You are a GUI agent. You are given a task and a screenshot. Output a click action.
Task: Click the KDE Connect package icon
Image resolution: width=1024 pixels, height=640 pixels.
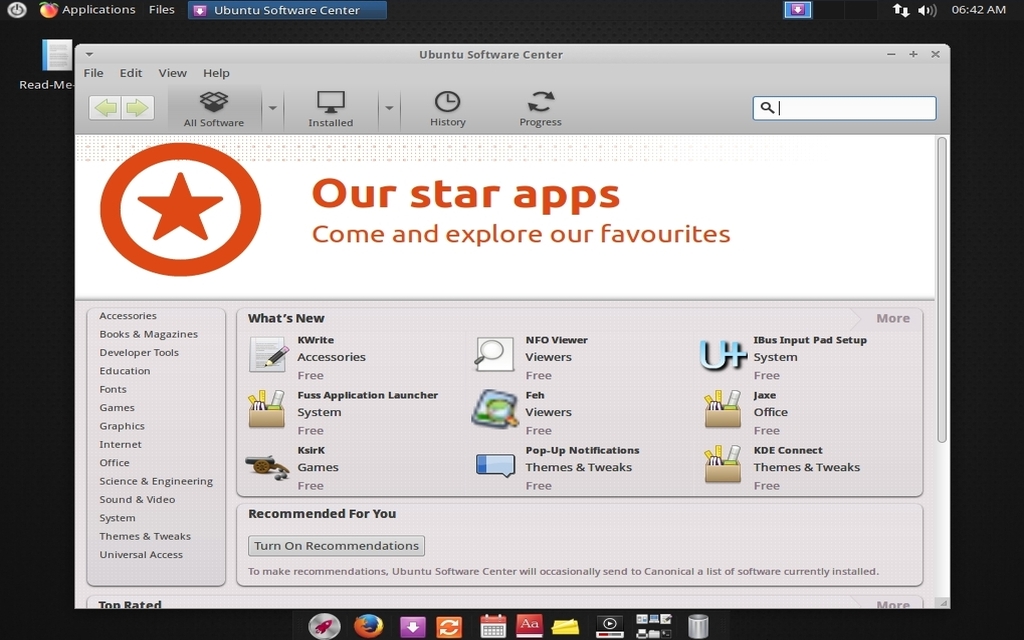[x=721, y=464]
